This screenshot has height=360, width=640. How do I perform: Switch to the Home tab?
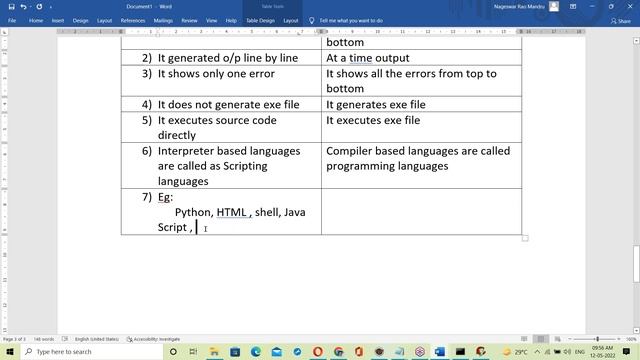[36, 20]
